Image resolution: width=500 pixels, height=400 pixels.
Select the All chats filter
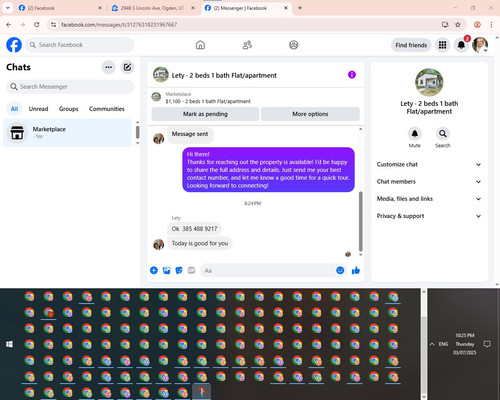click(14, 109)
